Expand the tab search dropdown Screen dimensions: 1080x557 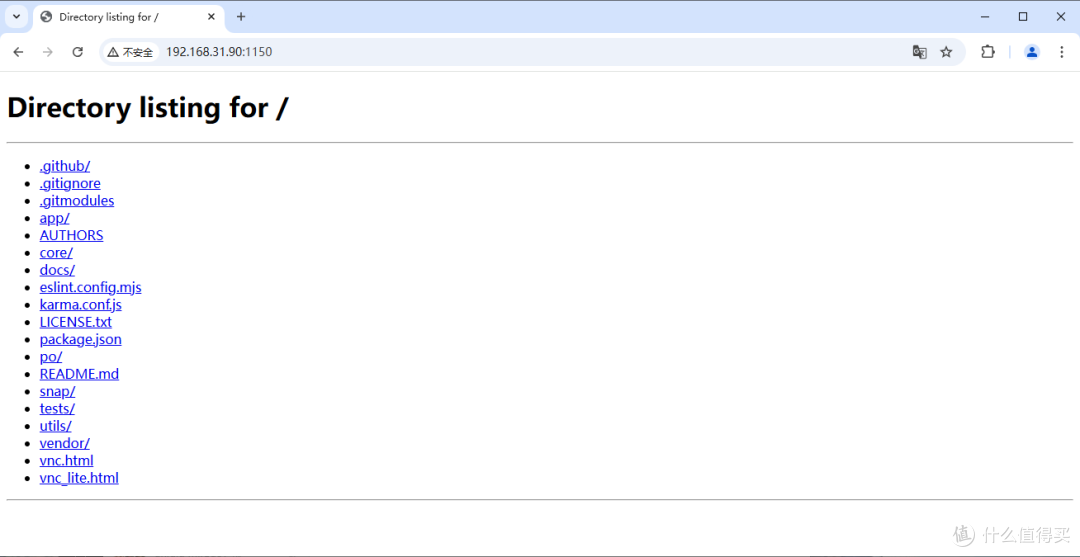[x=17, y=17]
